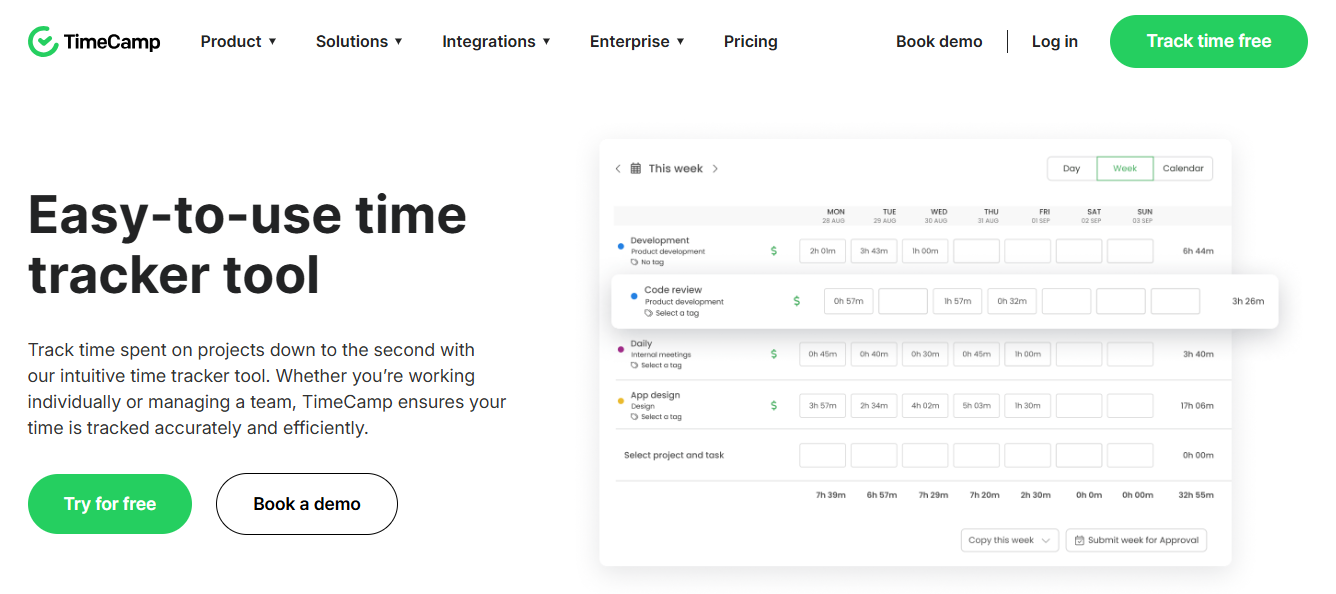Go to the previous week arrow
This screenshot has width=1336, height=594.
[618, 169]
